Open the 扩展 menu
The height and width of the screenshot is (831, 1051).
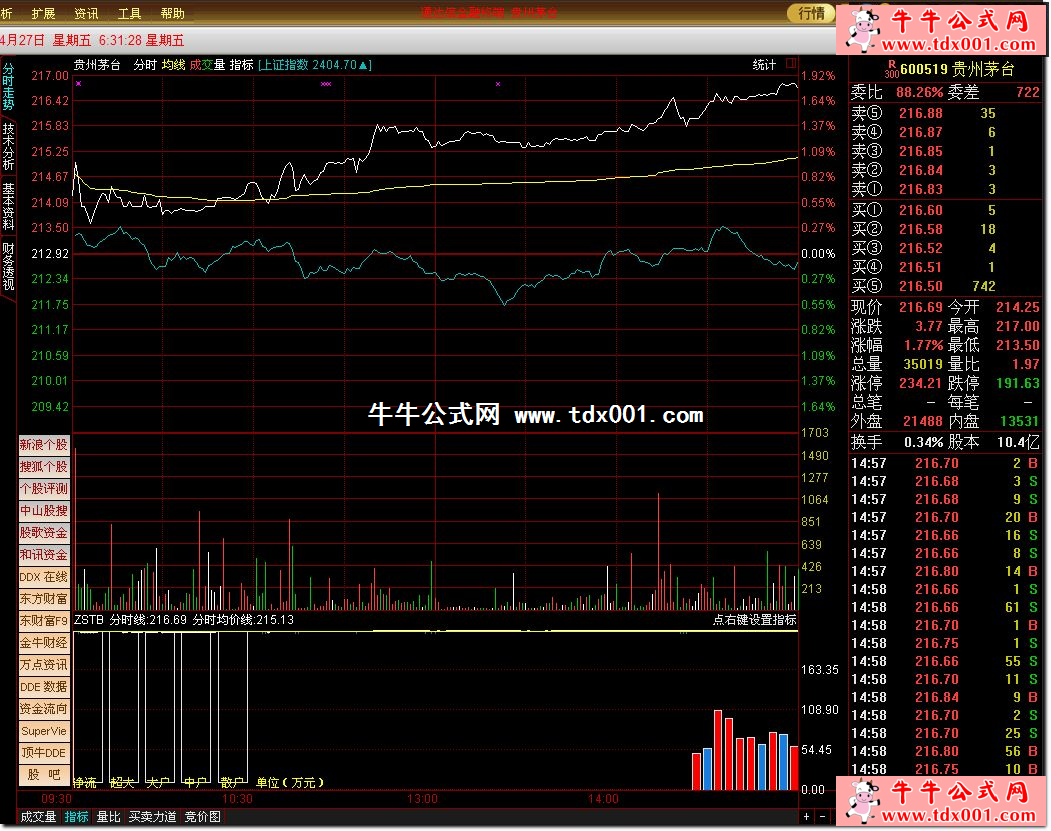point(44,13)
